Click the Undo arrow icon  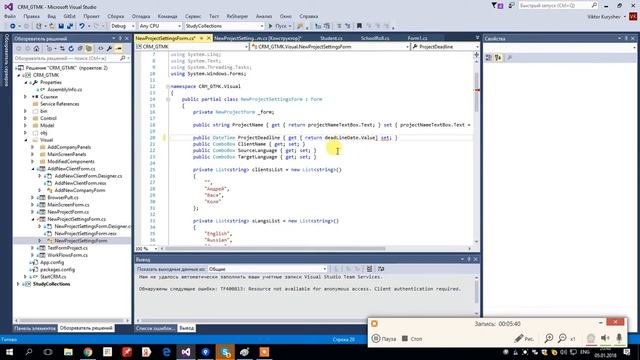pos(82,26)
